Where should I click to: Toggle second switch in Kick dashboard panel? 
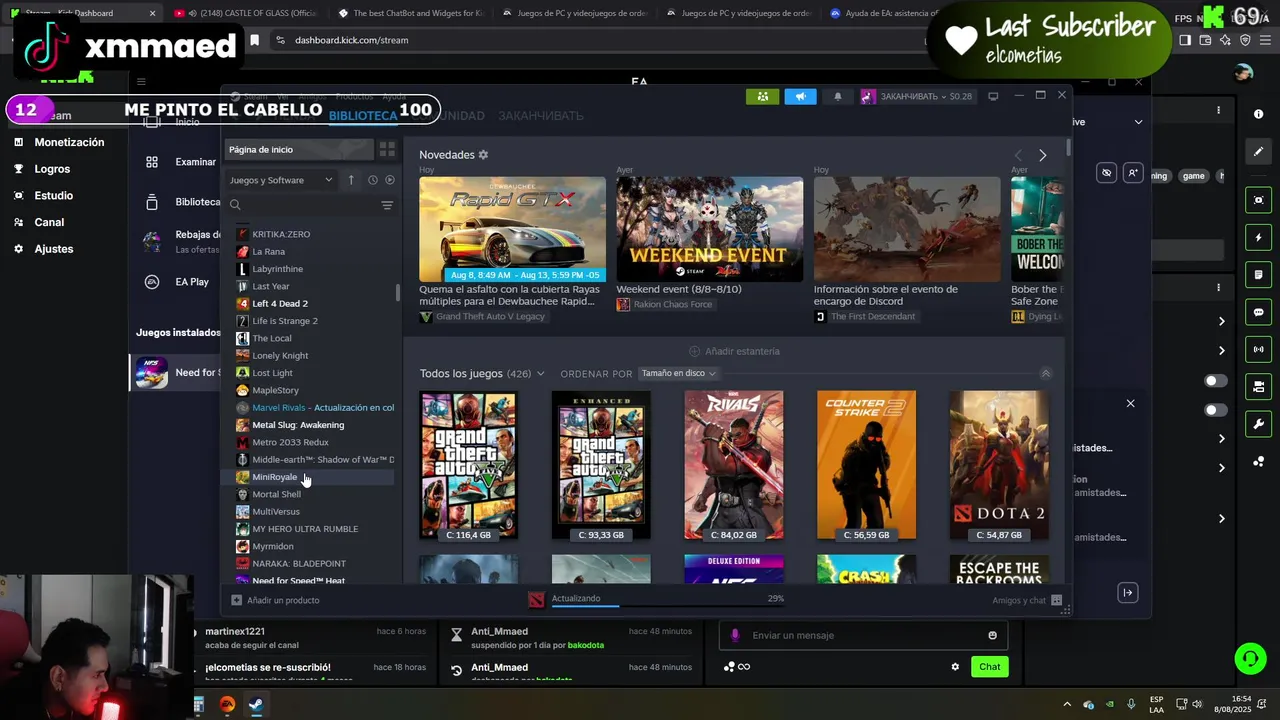point(1216,410)
